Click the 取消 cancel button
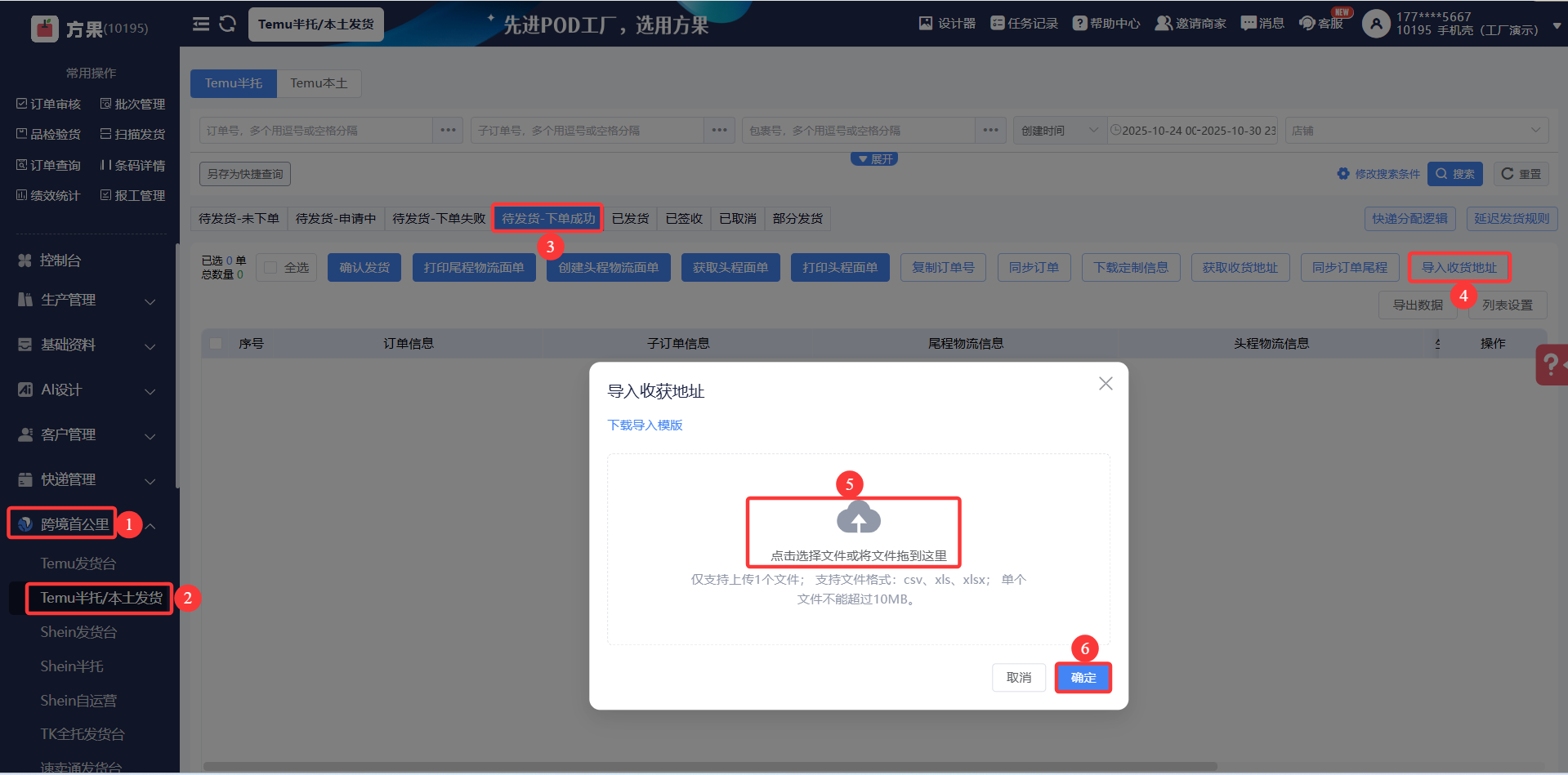This screenshot has height=775, width=1568. click(x=1019, y=678)
